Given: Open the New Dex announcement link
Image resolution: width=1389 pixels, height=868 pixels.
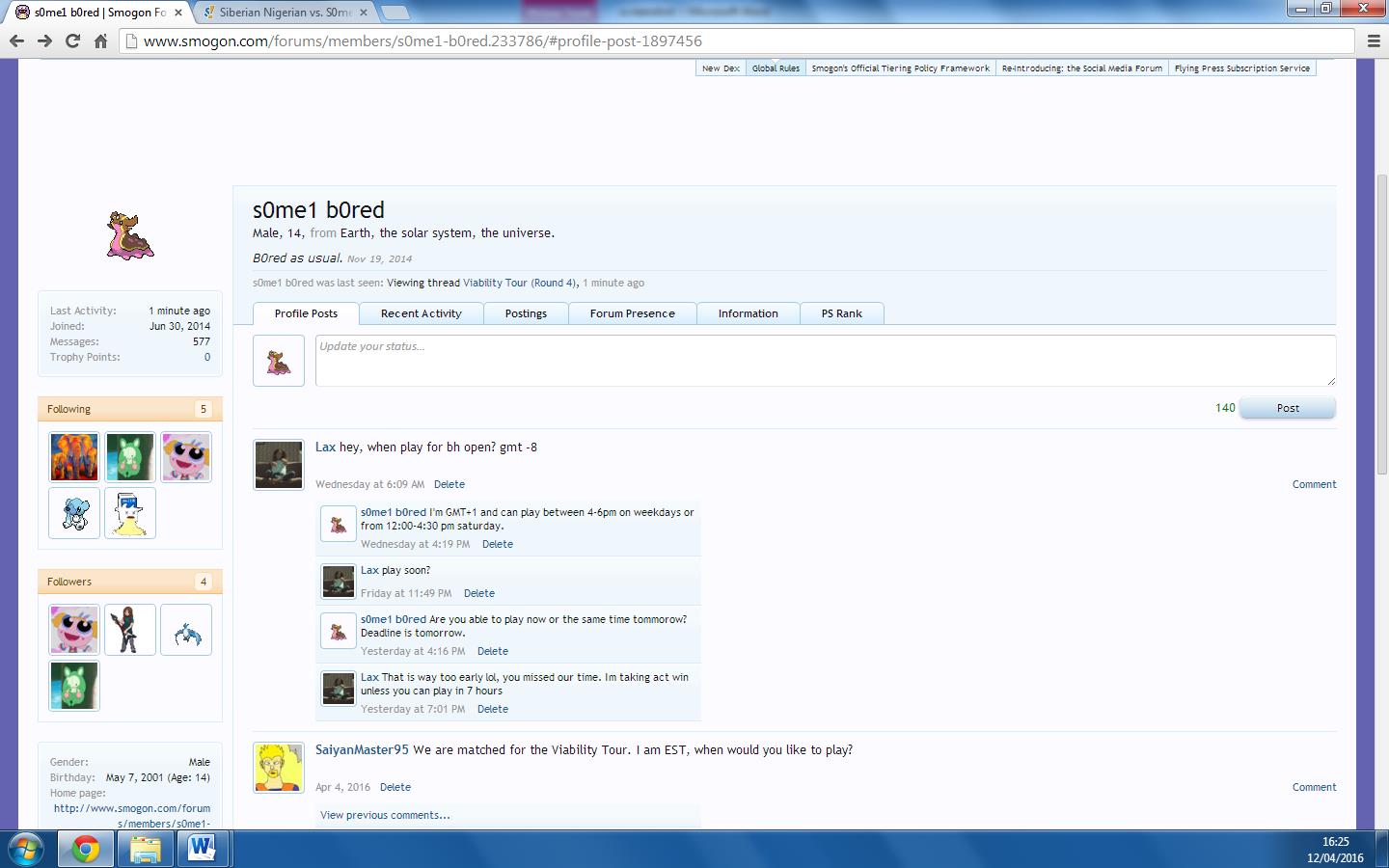Looking at the screenshot, I should point(721,68).
